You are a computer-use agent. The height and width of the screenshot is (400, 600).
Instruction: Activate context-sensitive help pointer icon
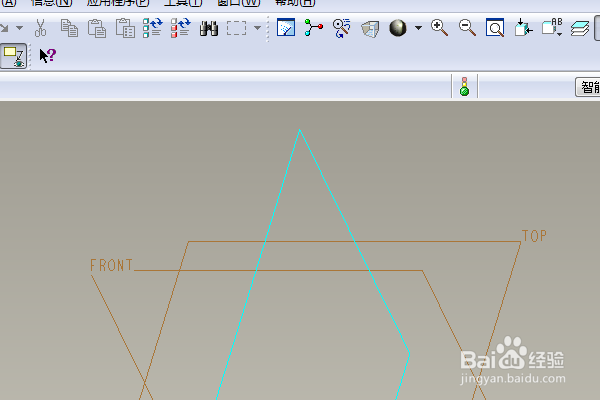pos(48,56)
